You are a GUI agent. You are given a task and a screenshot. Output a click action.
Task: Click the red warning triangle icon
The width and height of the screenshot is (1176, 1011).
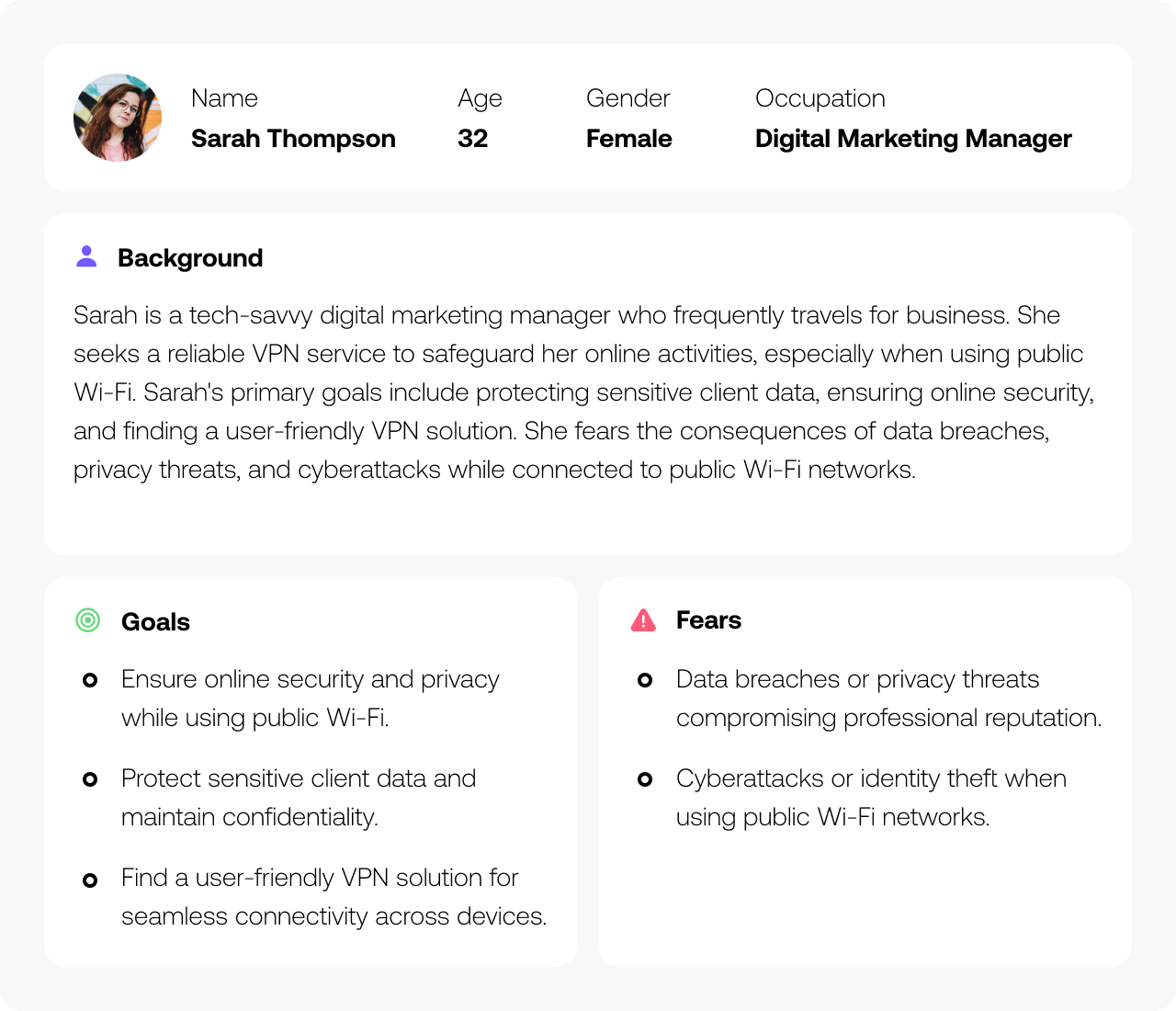tap(643, 620)
